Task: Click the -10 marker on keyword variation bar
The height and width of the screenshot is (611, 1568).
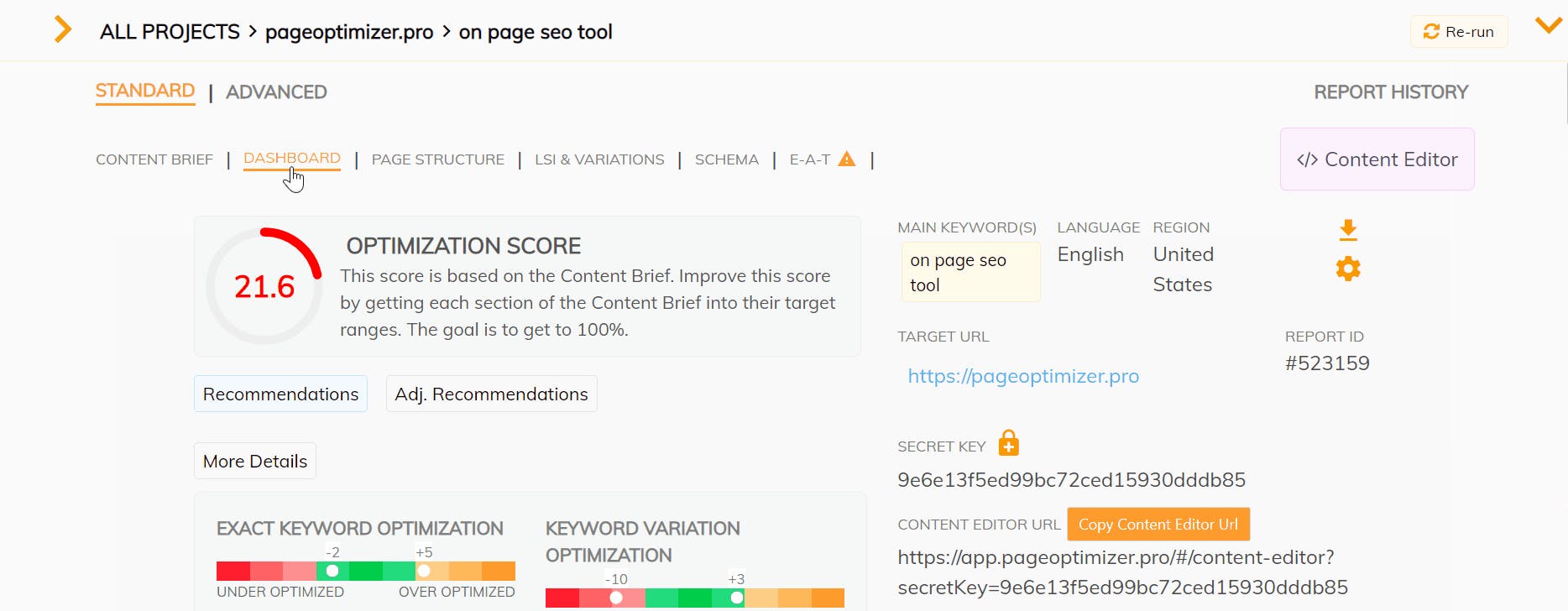Action: click(616, 598)
